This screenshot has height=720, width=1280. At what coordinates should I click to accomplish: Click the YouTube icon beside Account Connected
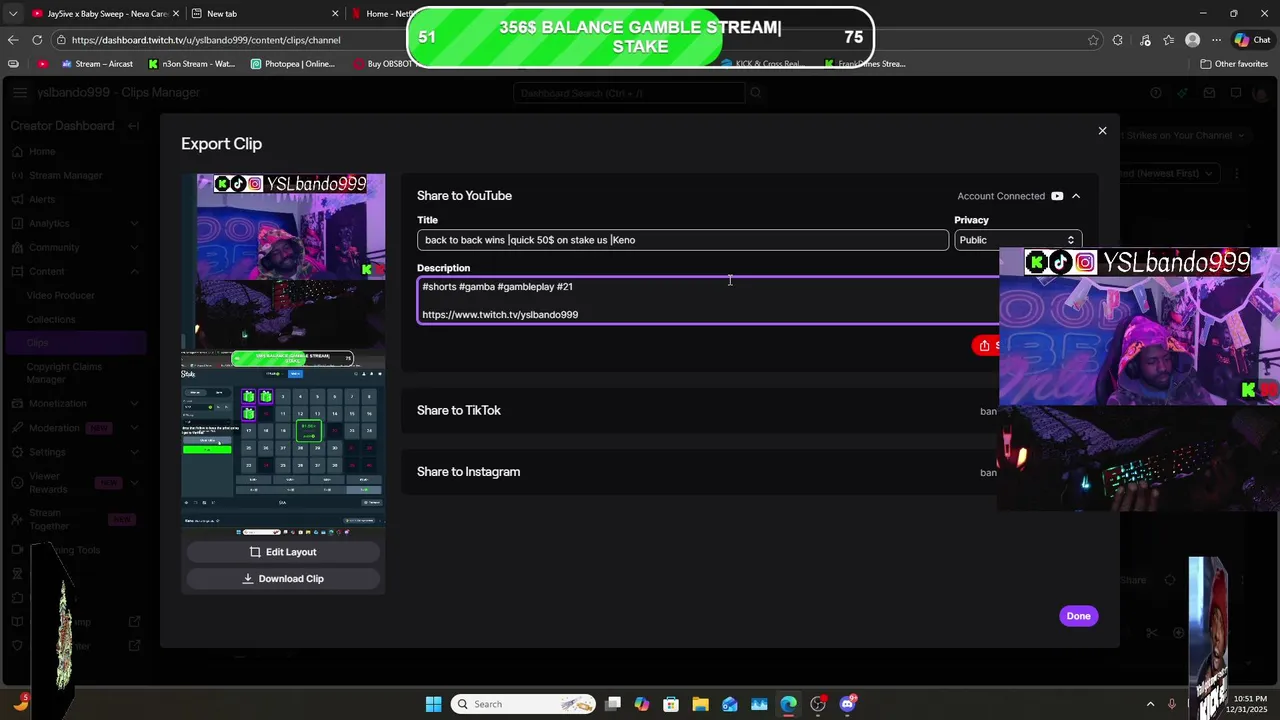(x=1057, y=196)
